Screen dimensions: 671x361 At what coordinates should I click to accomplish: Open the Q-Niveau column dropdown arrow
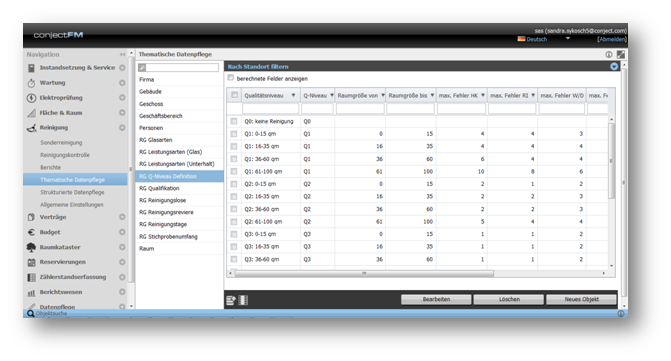[332, 95]
